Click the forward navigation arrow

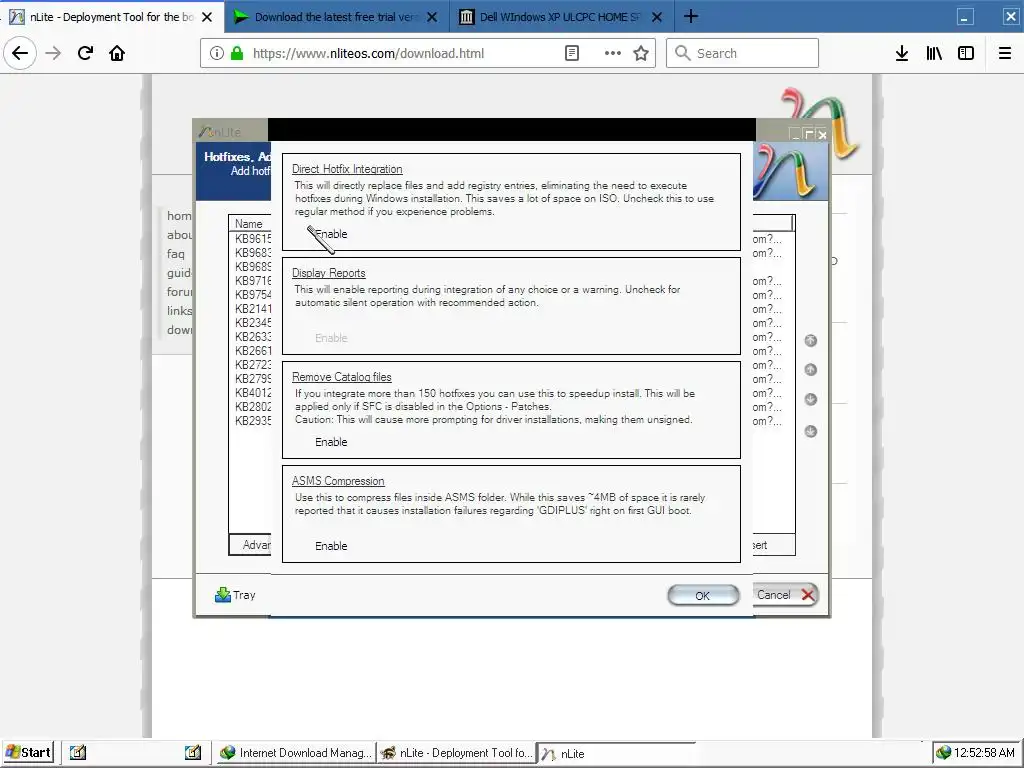(53, 53)
